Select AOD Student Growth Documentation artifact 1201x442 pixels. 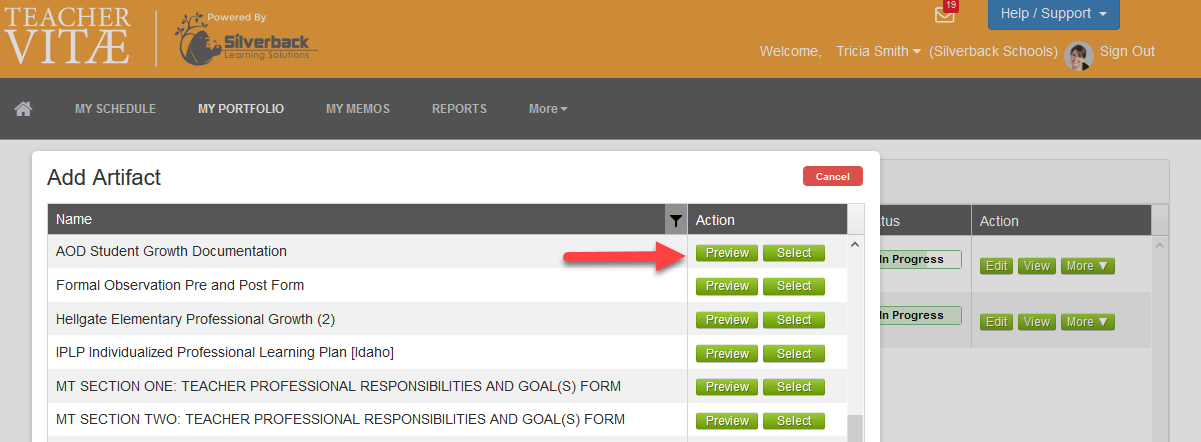tap(794, 253)
